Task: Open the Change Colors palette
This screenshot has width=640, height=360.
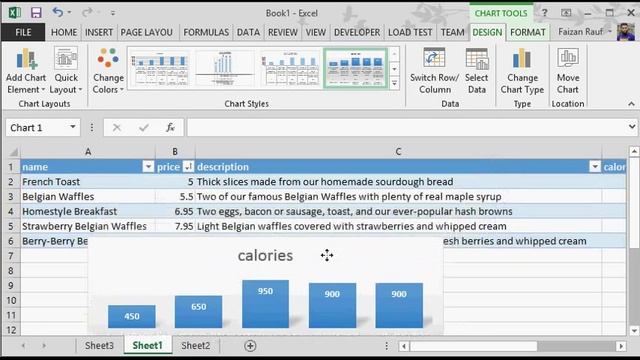Action: pyautogui.click(x=108, y=71)
